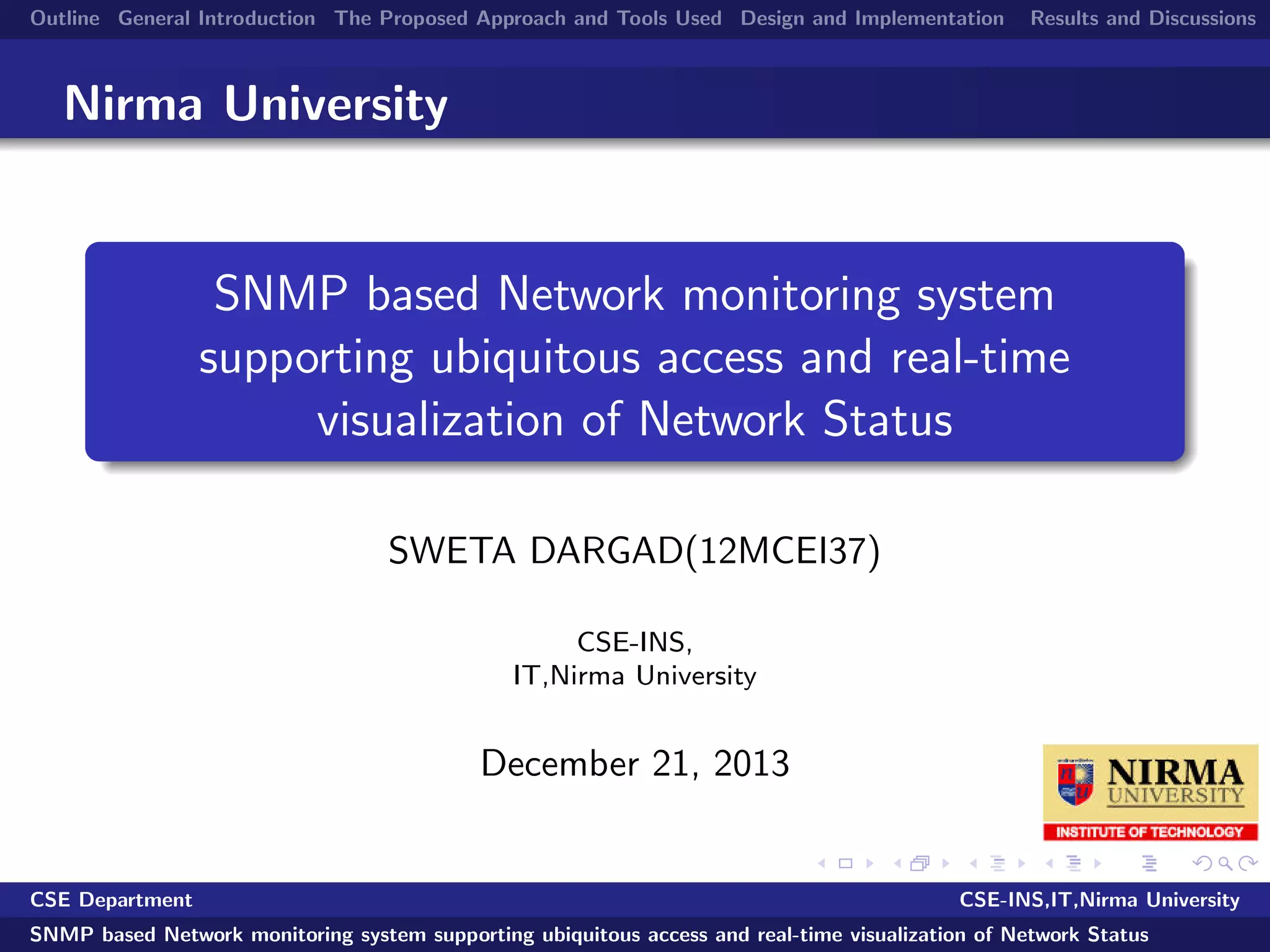Click the SNMP title in footer bar
1270x952 pixels.
click(x=589, y=934)
